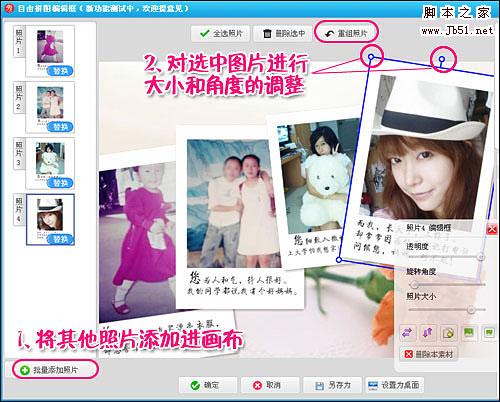The height and width of the screenshot is (402, 500).
Task: Click the top-left corner resize handle of selected photo
Action: tap(371, 57)
